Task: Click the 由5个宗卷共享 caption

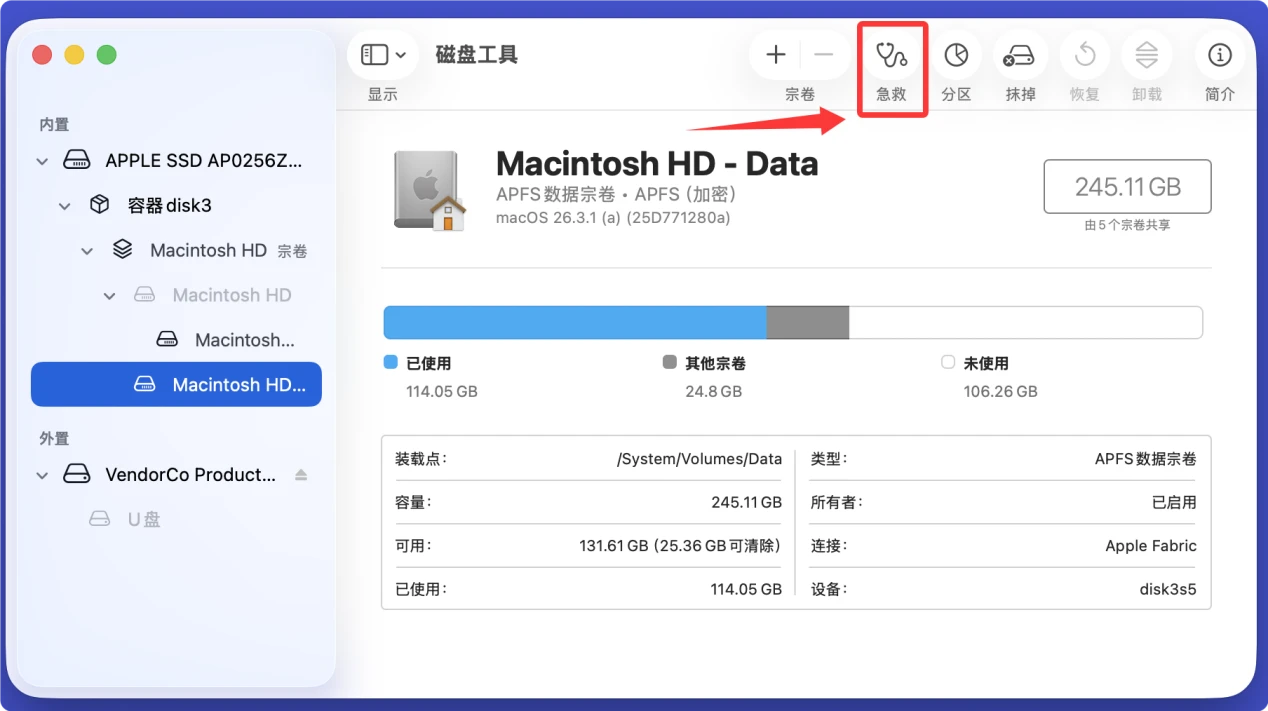Action: (x=1127, y=226)
